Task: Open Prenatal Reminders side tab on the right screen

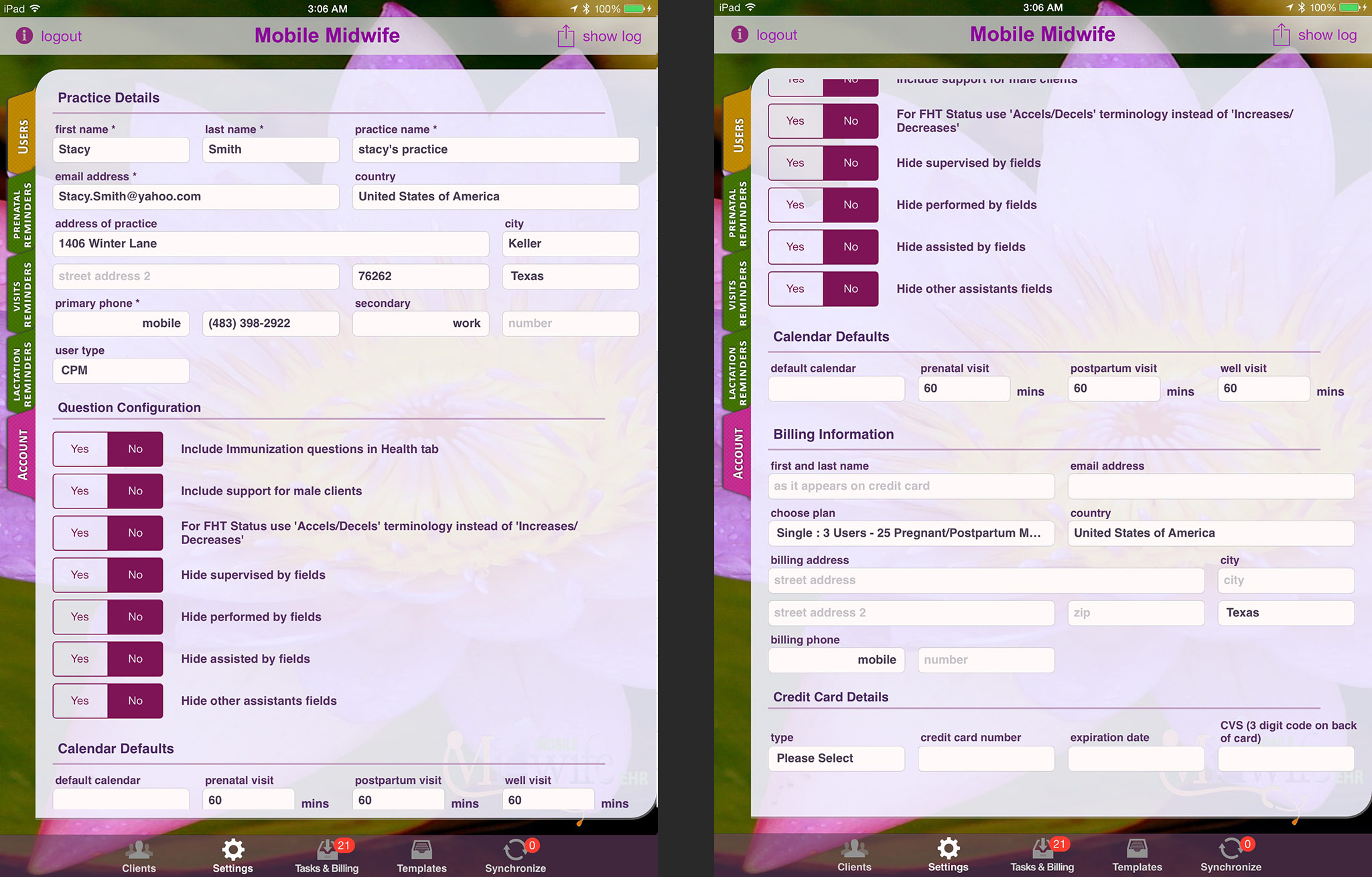Action: (738, 214)
